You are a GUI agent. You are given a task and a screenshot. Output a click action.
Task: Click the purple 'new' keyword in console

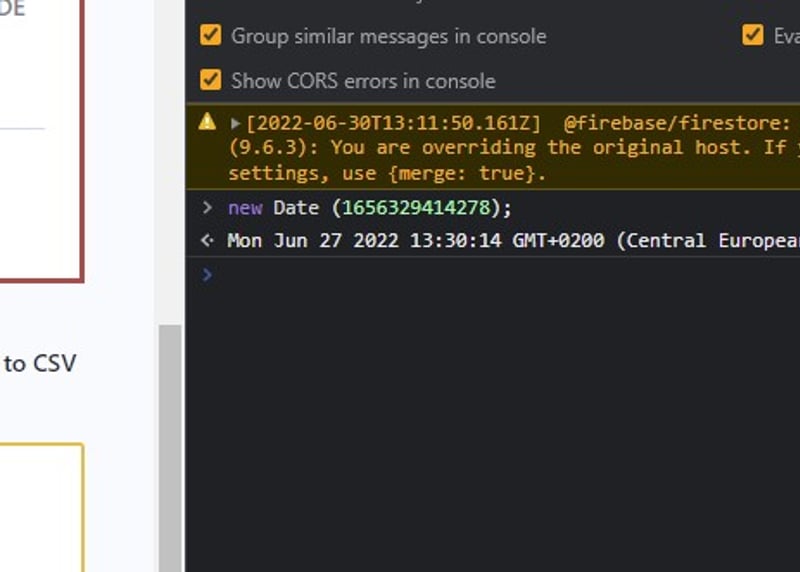click(245, 208)
